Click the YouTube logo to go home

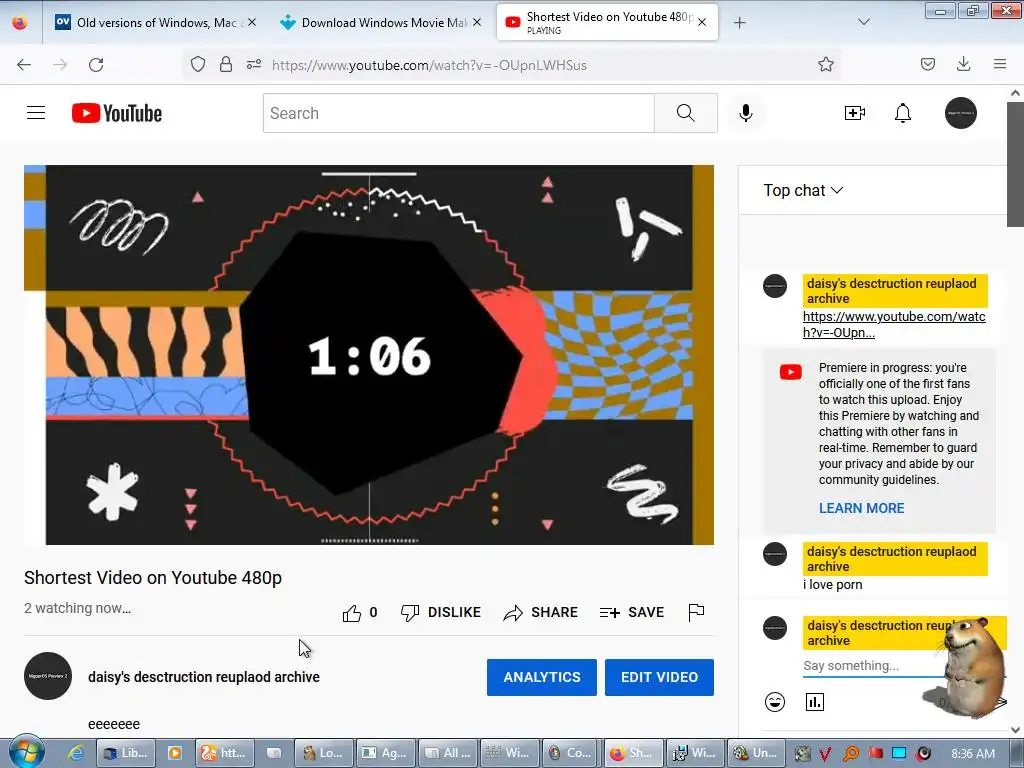pos(117,113)
